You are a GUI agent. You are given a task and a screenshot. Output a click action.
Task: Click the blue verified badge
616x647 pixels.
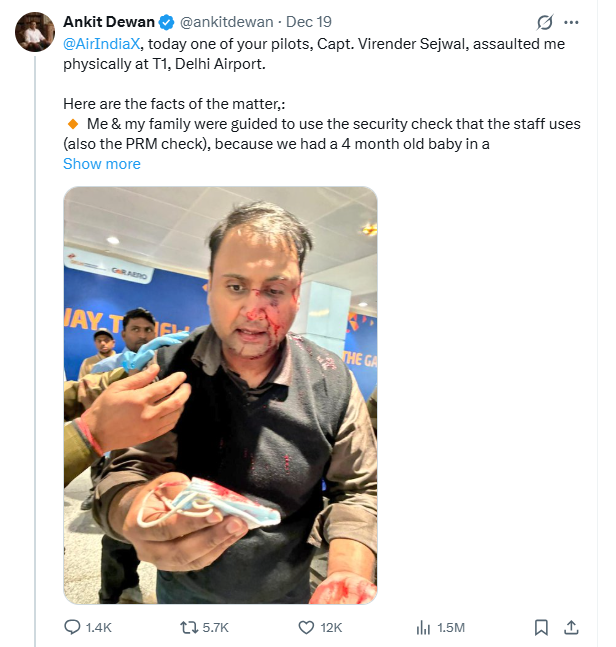point(166,22)
